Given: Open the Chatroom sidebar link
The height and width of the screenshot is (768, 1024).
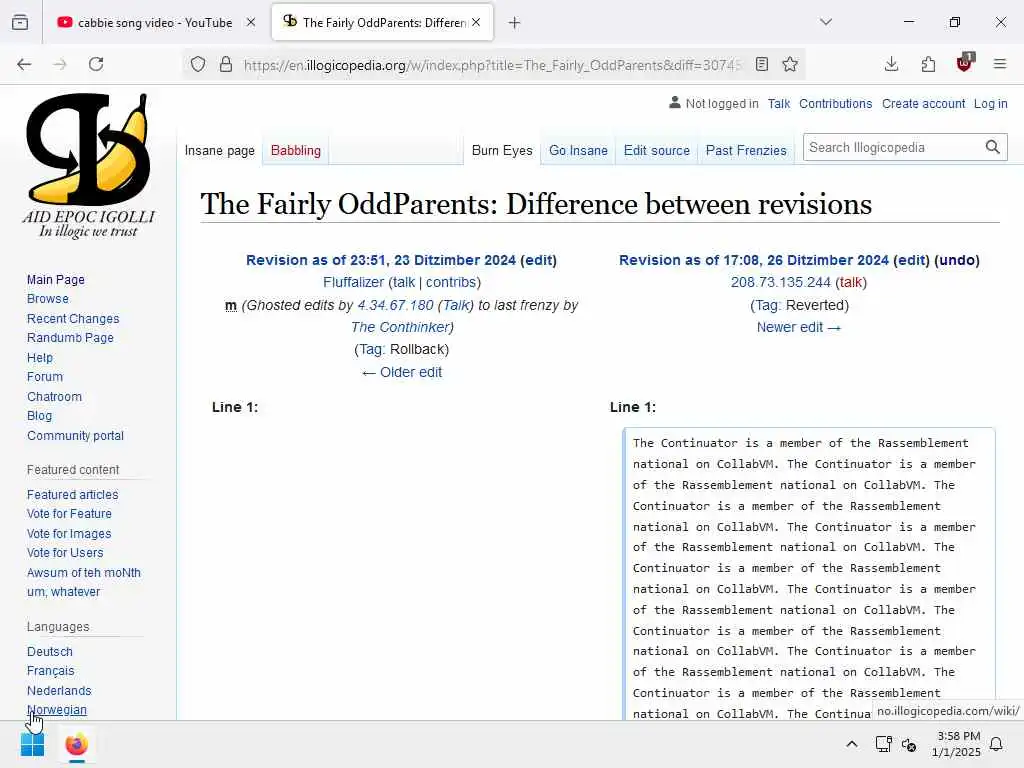Looking at the screenshot, I should click(54, 396).
